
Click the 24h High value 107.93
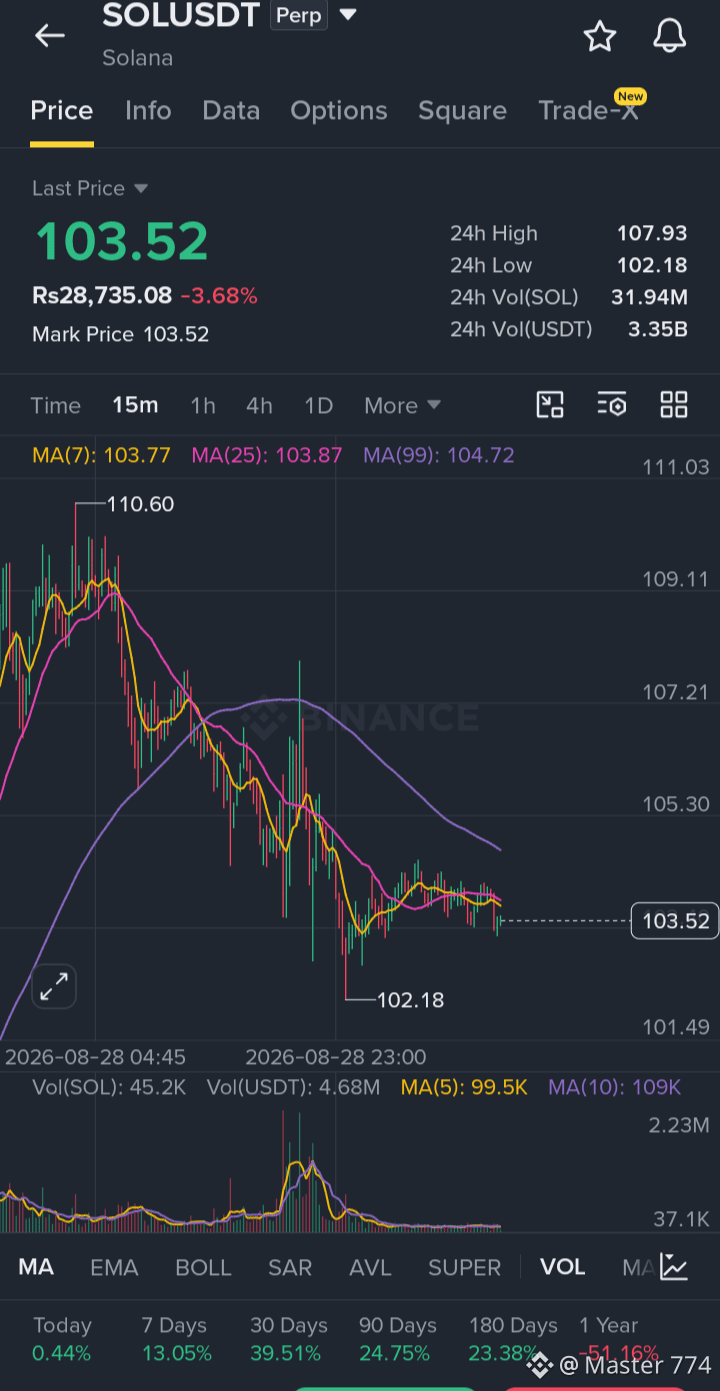[x=652, y=233]
